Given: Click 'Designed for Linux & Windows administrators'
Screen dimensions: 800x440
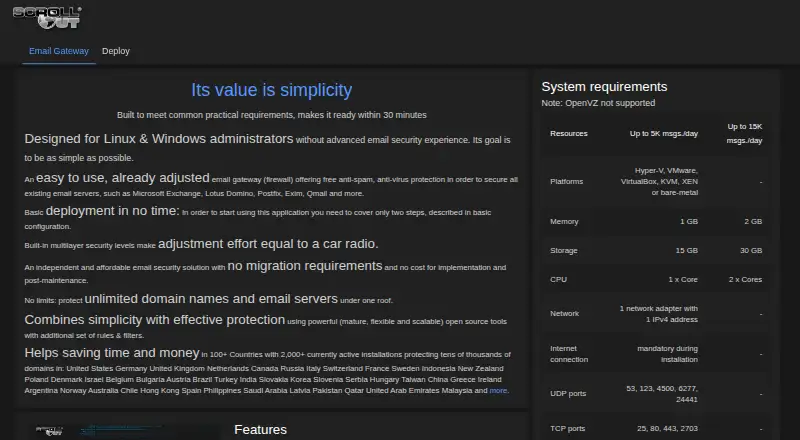Looking at the screenshot, I should point(159,139).
